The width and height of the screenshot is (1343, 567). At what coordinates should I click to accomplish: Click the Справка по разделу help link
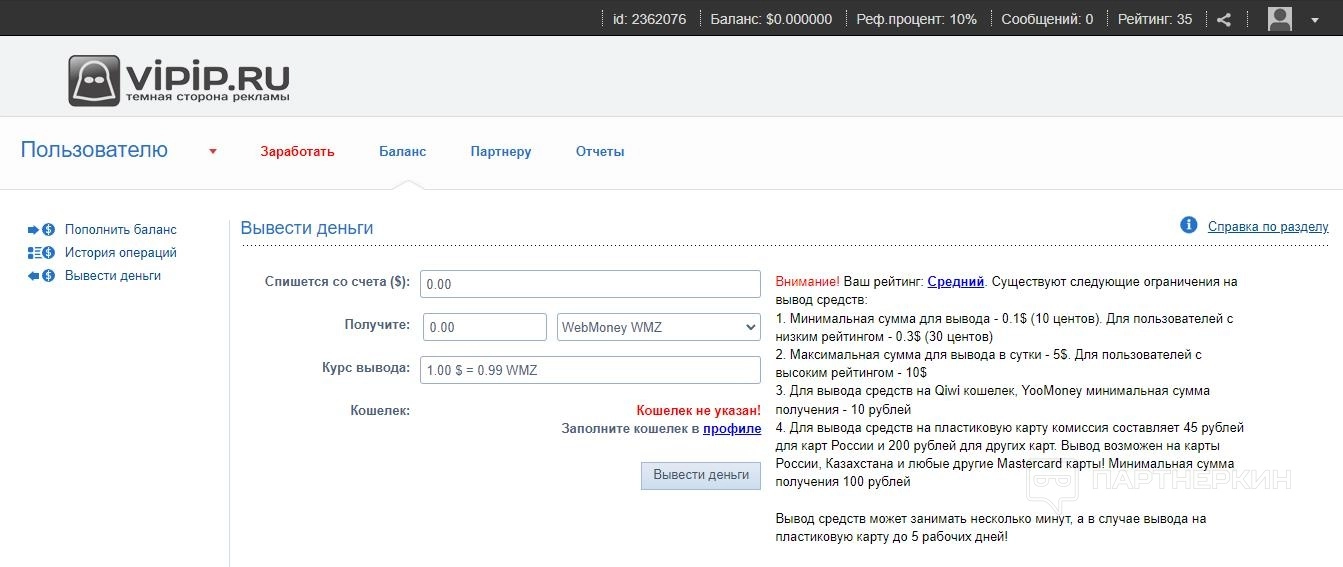tap(1268, 227)
